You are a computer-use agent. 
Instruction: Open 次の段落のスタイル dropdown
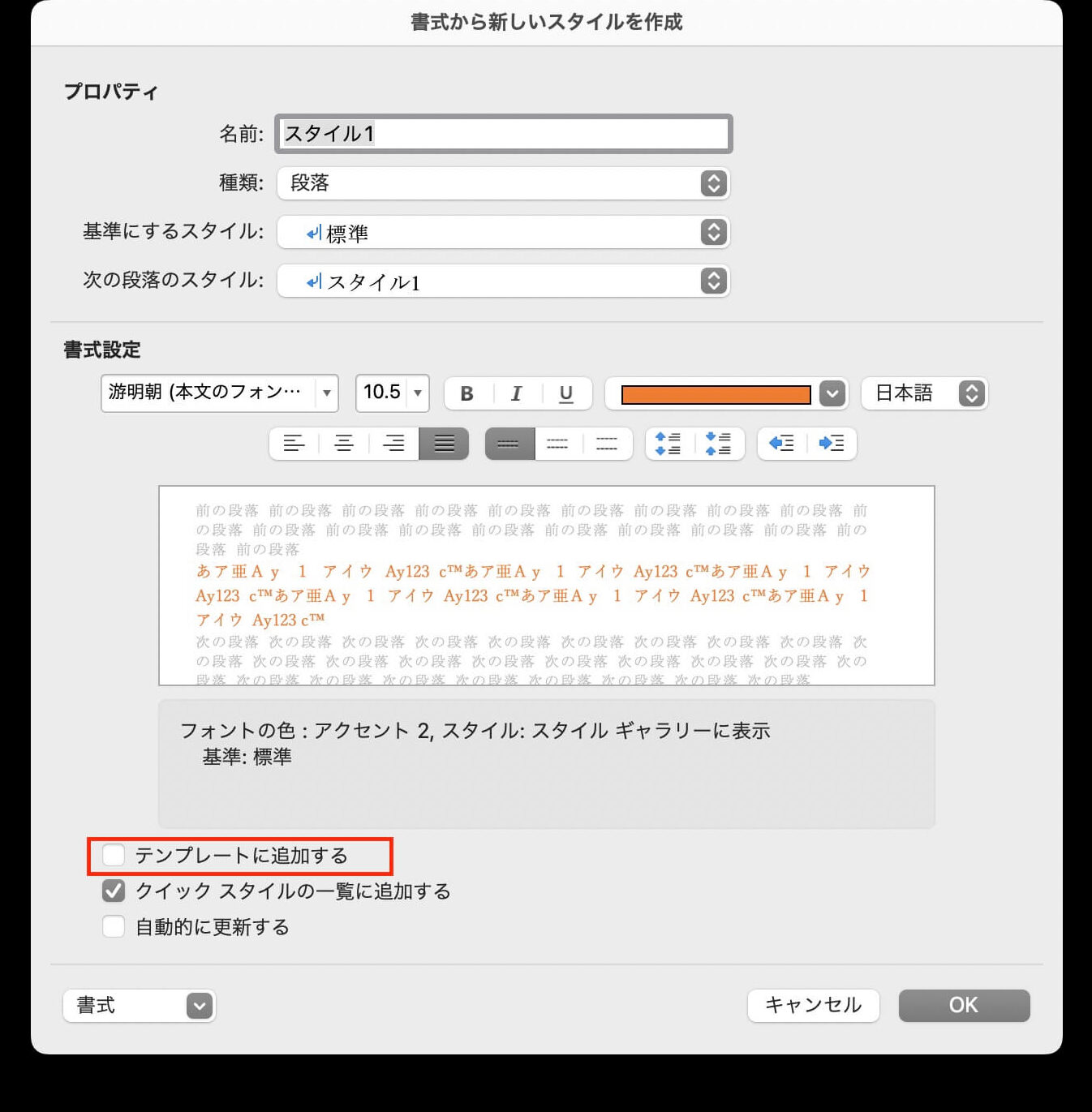[x=504, y=281]
